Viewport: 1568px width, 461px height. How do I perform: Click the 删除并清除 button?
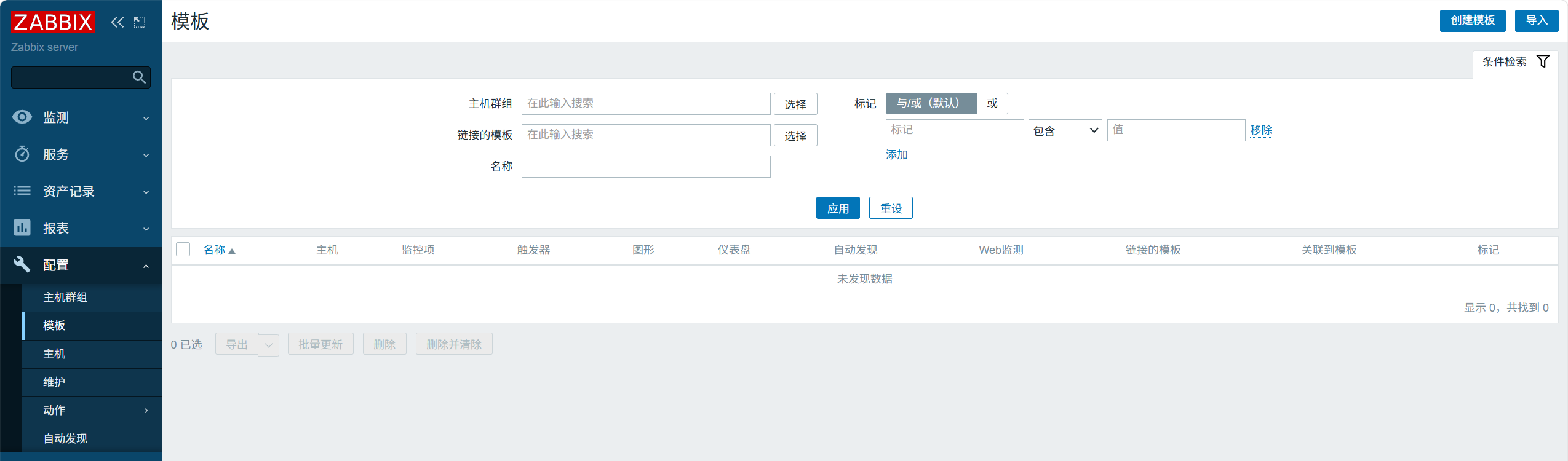[454, 344]
